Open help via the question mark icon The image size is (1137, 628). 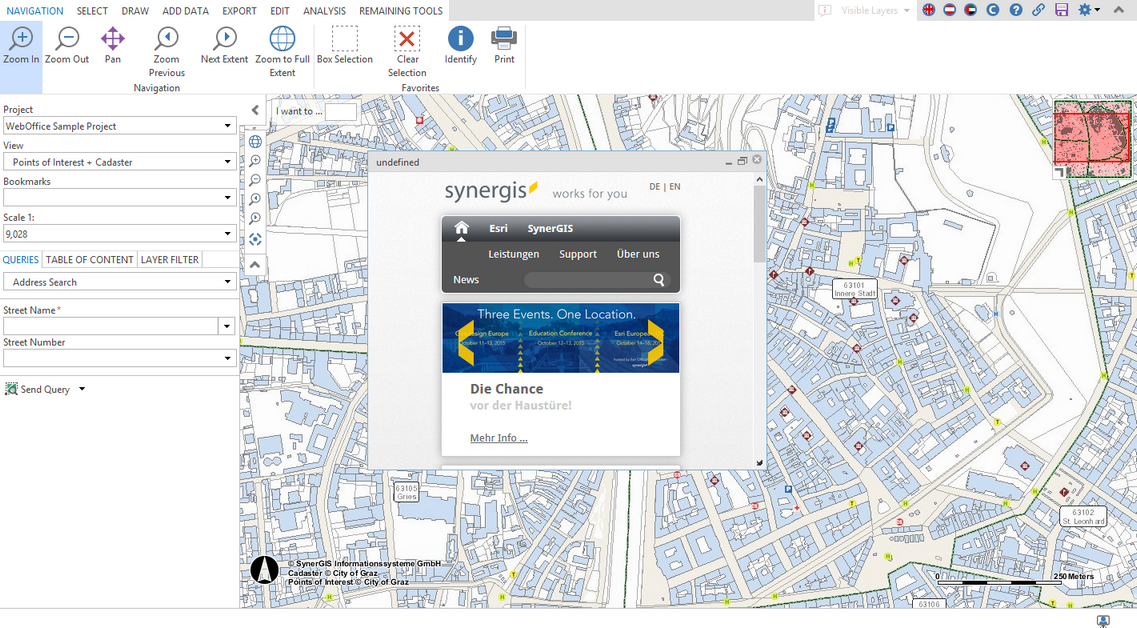(1015, 9)
